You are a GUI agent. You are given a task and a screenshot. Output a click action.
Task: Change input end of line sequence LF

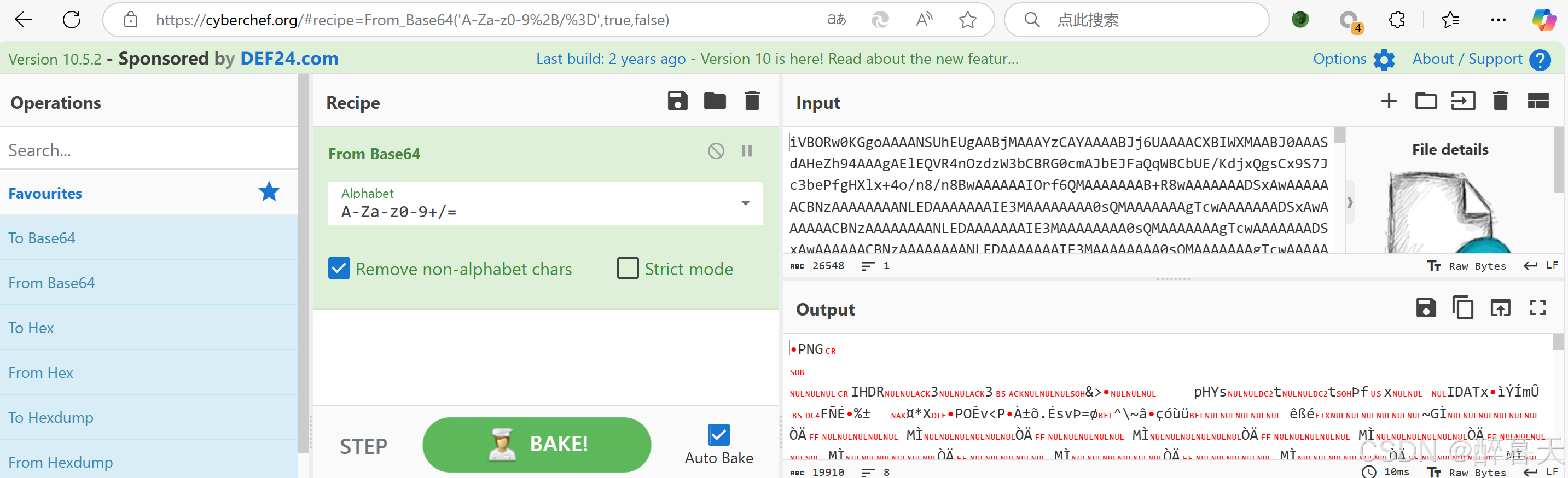1541,266
